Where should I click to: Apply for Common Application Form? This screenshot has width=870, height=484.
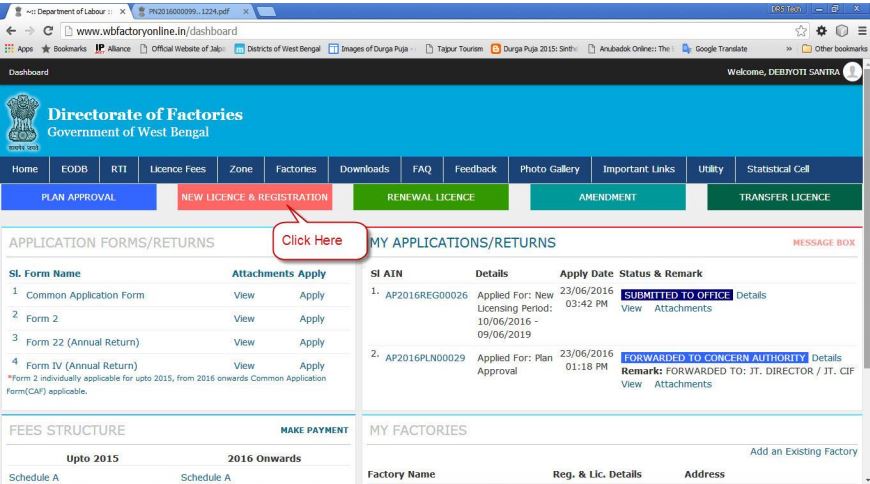pos(312,295)
